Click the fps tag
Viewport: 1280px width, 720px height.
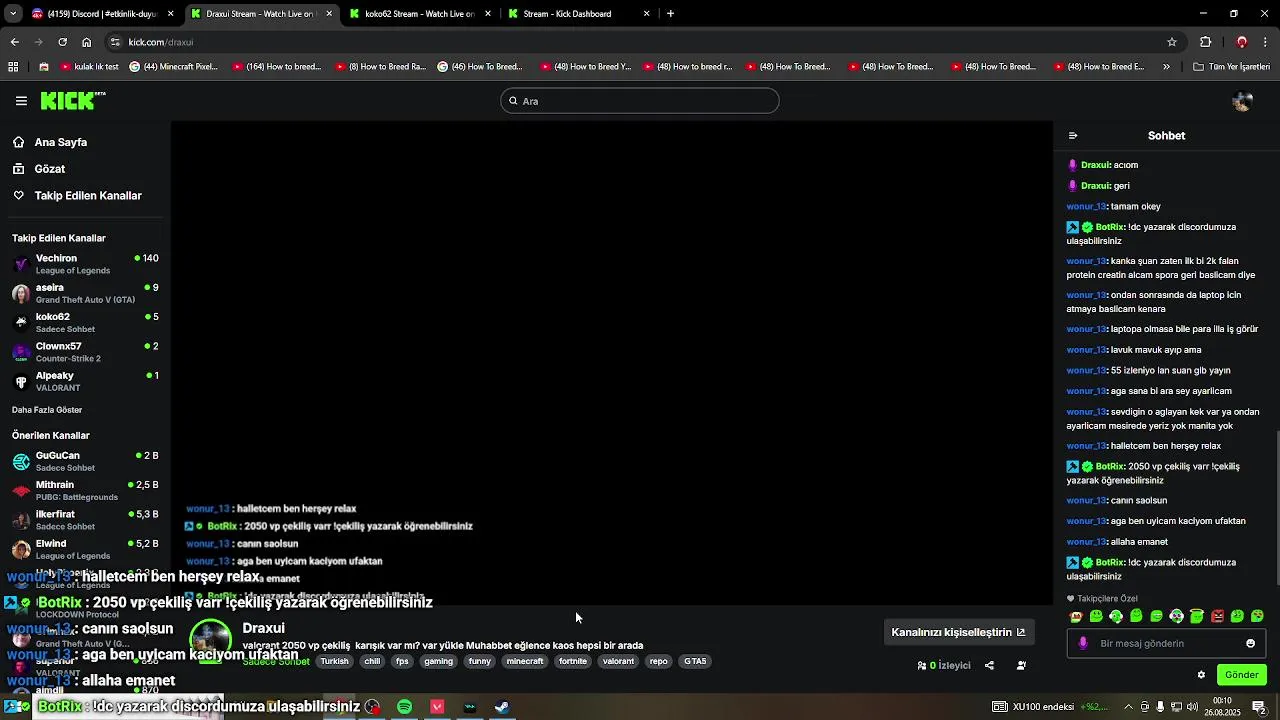(402, 661)
